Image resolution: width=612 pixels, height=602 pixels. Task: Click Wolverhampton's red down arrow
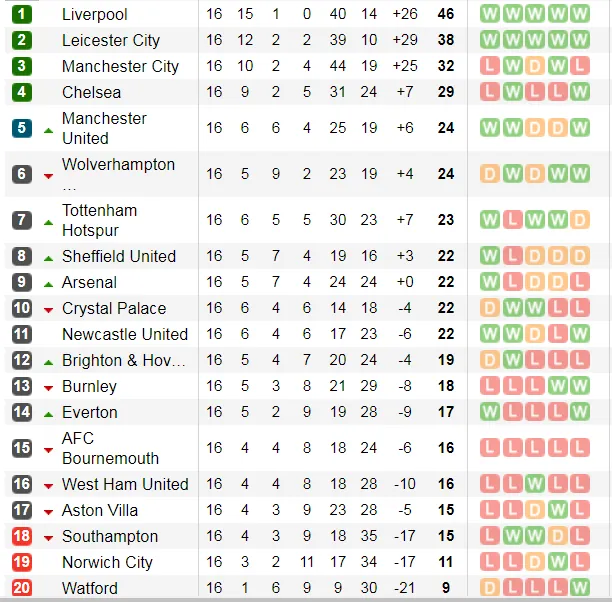[48, 175]
